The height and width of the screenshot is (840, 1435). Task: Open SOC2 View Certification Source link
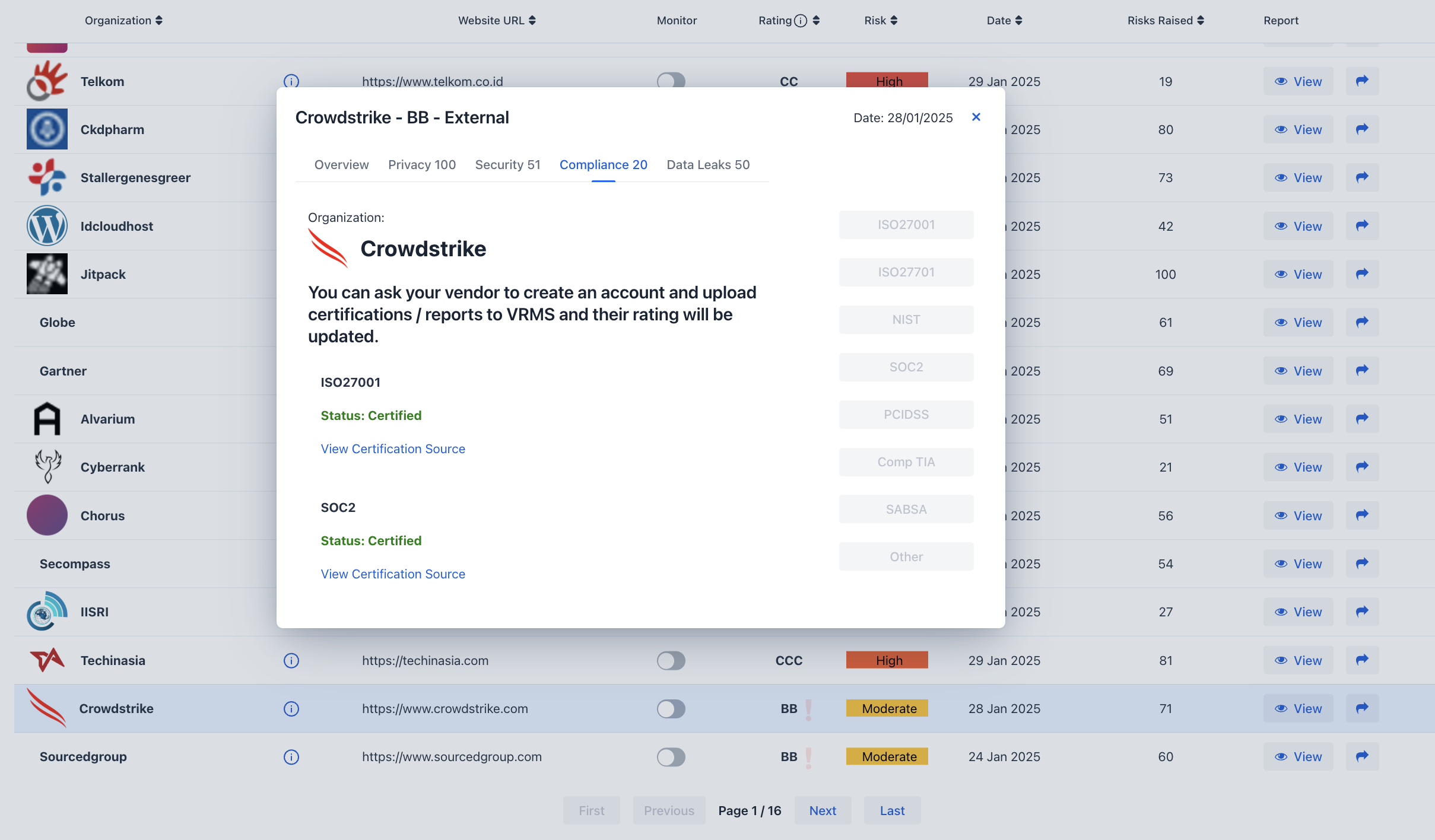pos(393,574)
